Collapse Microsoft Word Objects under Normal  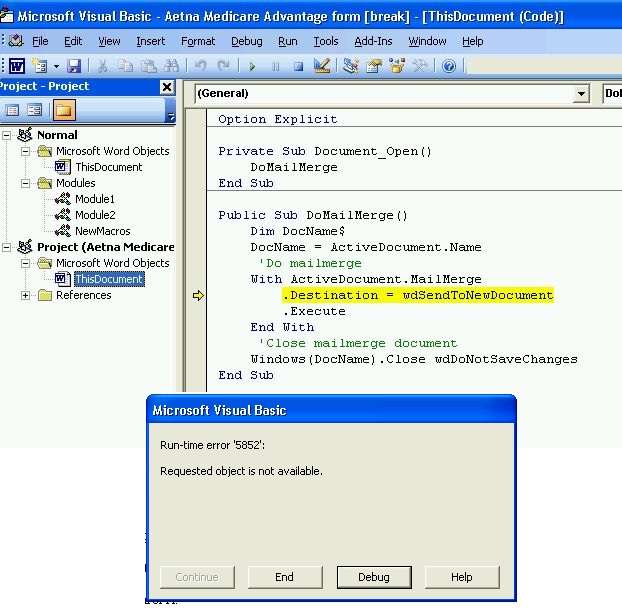pos(25,151)
